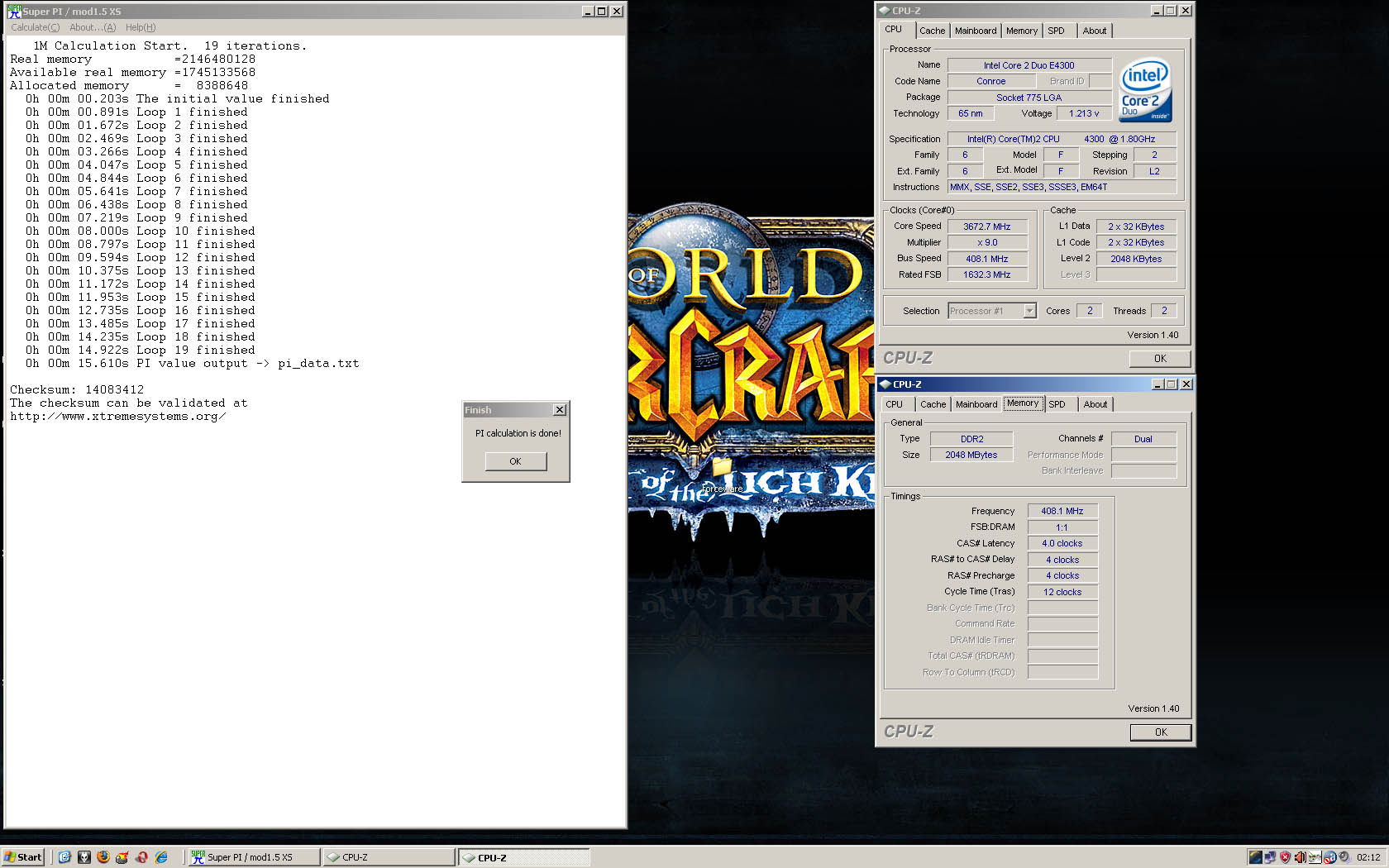This screenshot has height=868, width=1389.
Task: Click the Checksum: 14083412 line
Action: (77, 389)
